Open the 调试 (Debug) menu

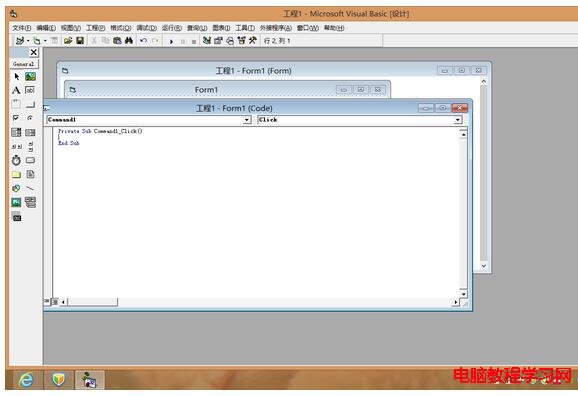click(x=147, y=28)
